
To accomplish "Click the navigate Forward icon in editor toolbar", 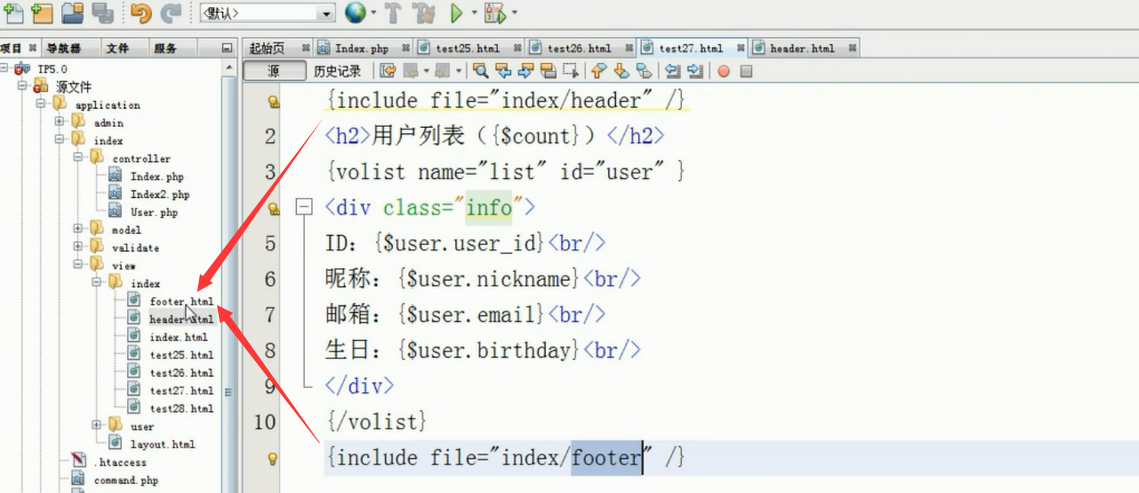I will pyautogui.click(x=442, y=71).
